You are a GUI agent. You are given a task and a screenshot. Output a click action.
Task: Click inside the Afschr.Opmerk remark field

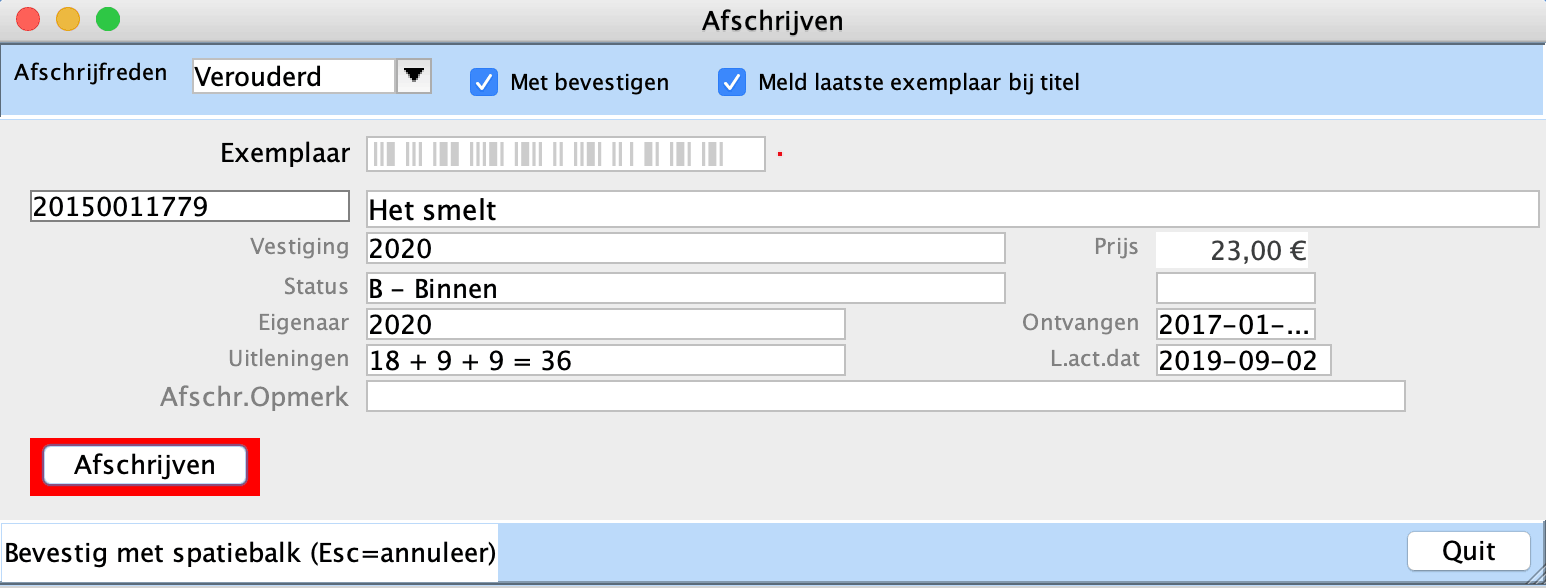[x=885, y=396]
